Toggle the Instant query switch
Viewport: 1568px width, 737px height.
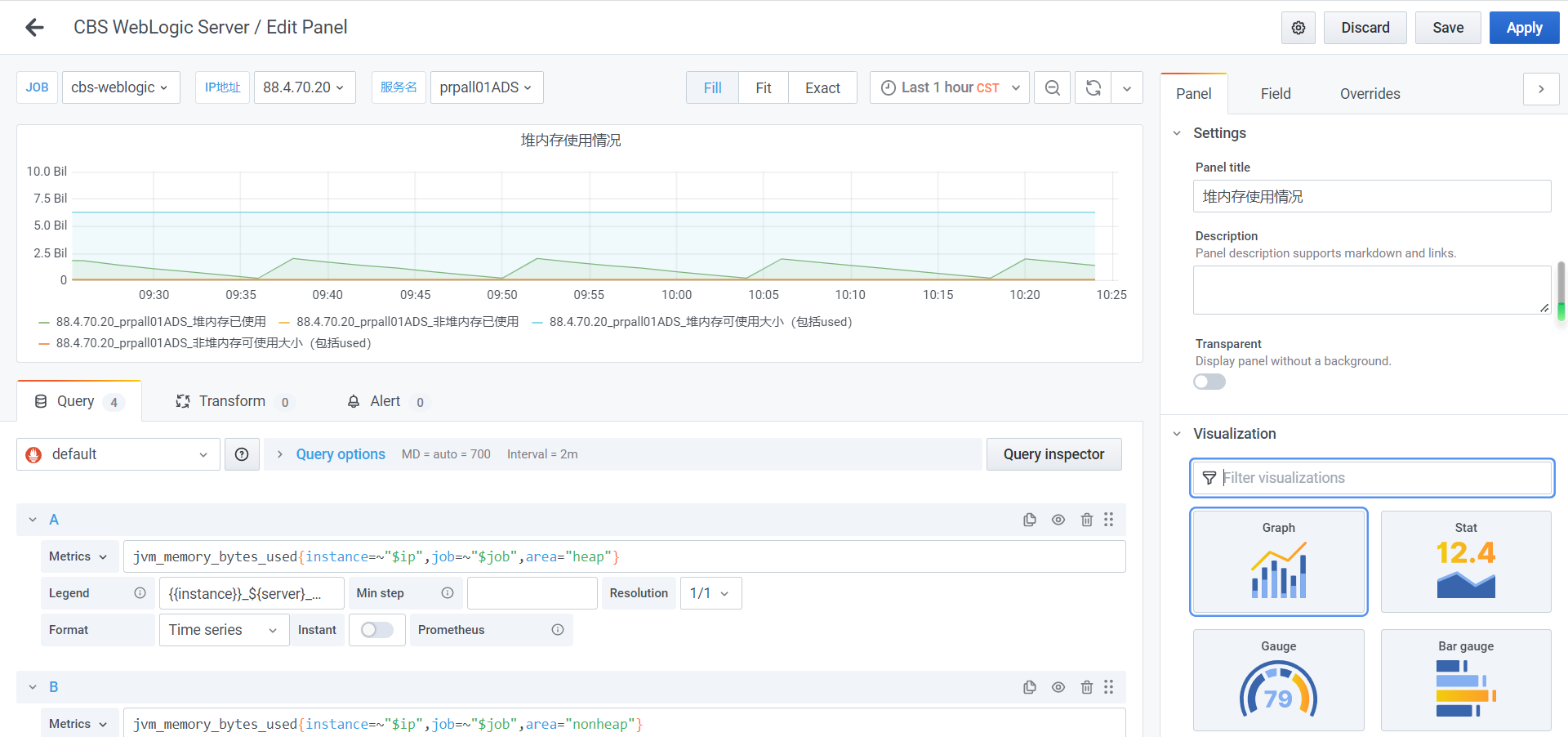tap(376, 630)
